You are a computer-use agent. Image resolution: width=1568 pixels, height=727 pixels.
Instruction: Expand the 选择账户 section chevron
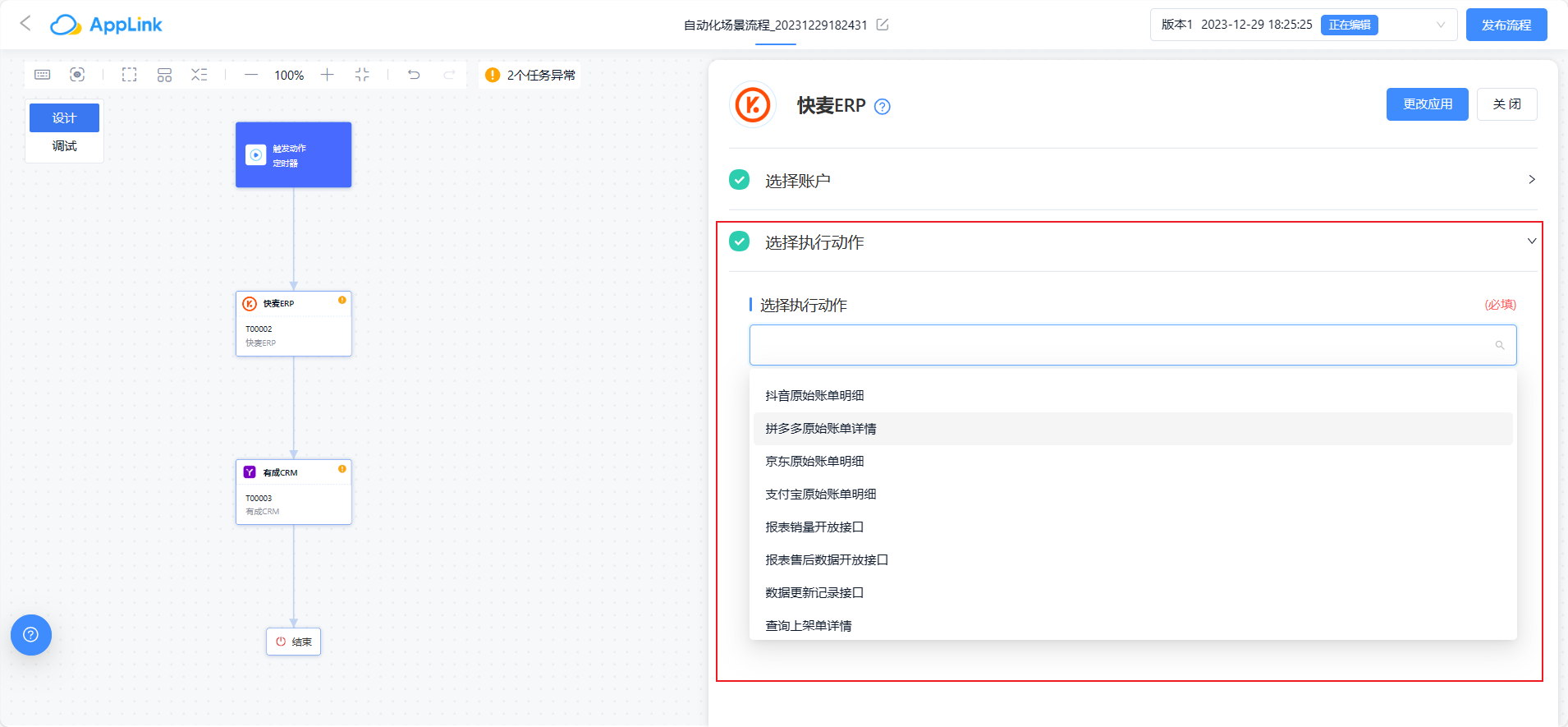pyautogui.click(x=1531, y=179)
